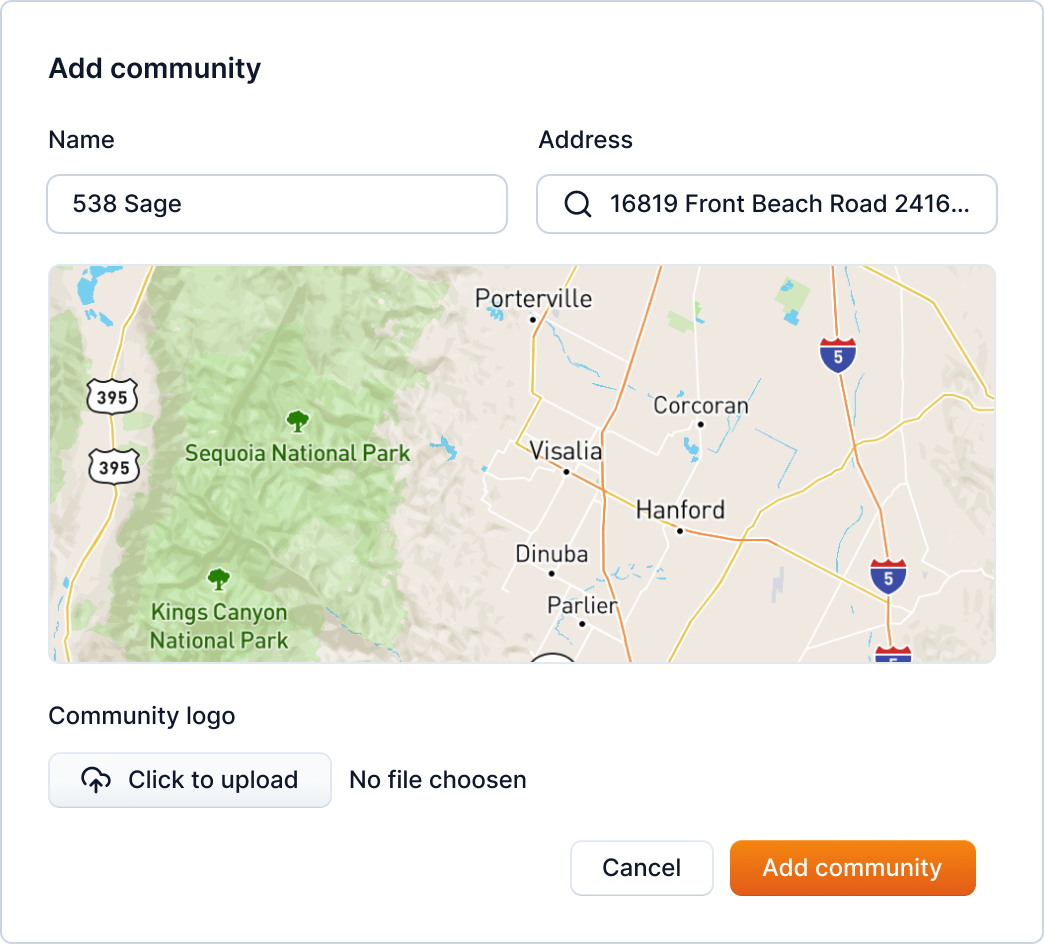
Task: Click the lower US Route 395 shield
Action: [113, 466]
